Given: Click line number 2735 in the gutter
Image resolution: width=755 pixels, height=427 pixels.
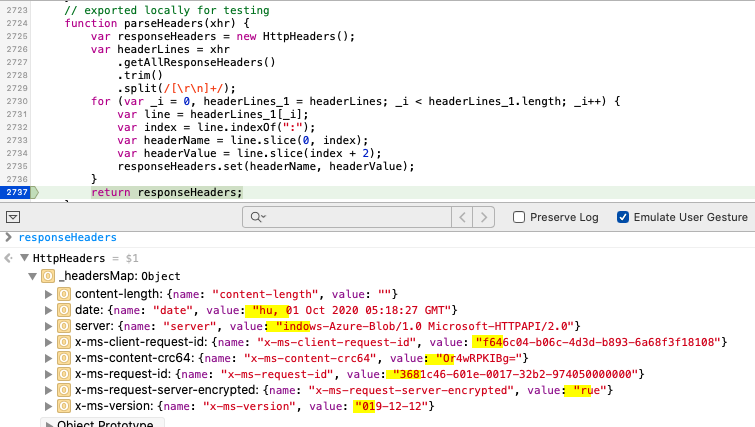Looking at the screenshot, I should click(17, 166).
